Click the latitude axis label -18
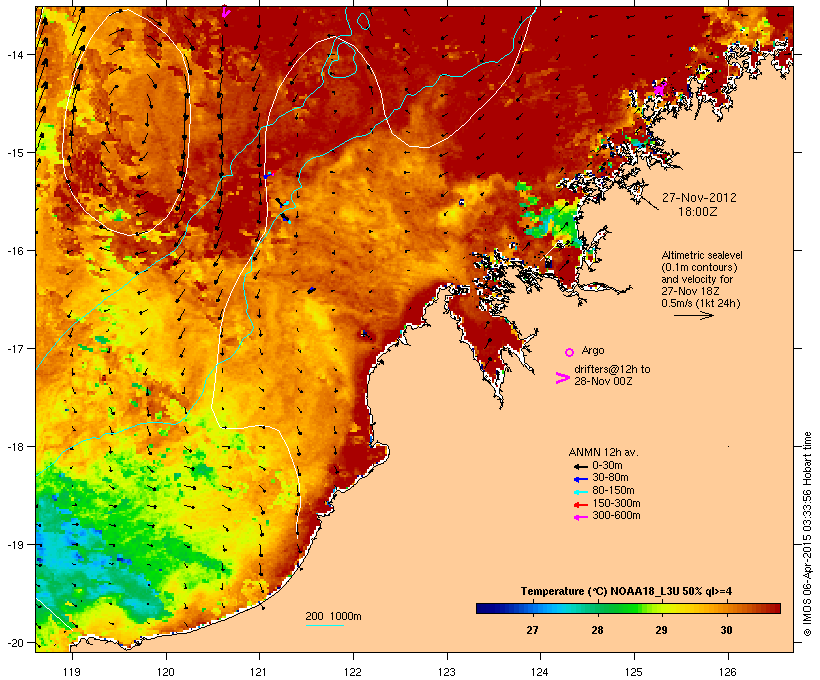The image size is (820, 680). point(15,447)
